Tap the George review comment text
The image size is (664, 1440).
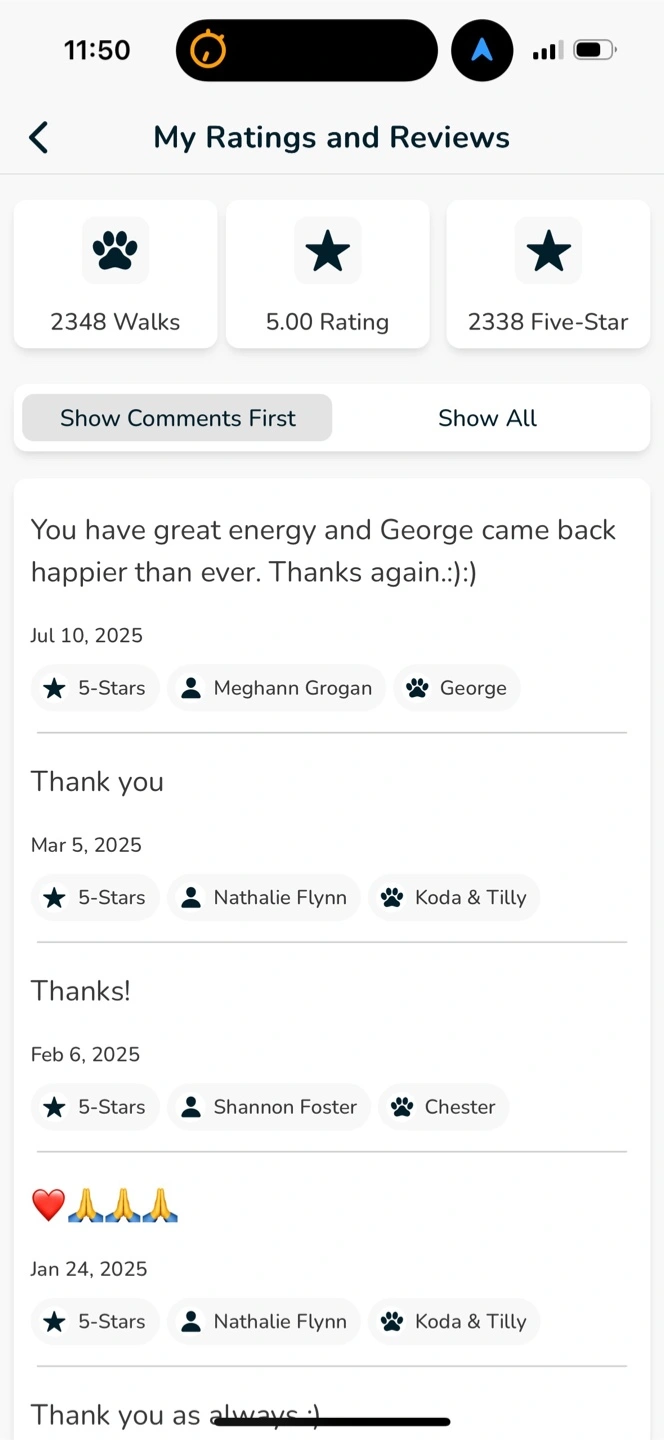coord(323,550)
